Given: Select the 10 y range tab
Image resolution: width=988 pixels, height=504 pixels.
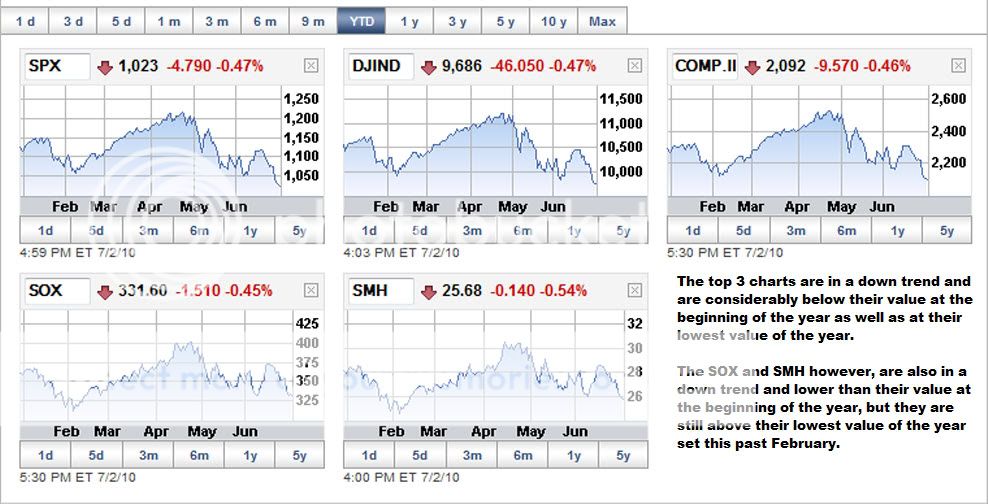Looking at the screenshot, I should (x=554, y=21).
